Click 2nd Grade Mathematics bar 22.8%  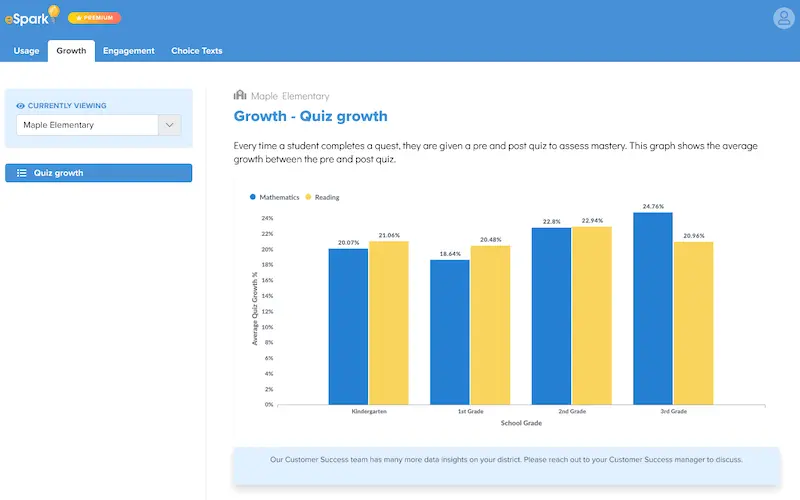(x=551, y=316)
